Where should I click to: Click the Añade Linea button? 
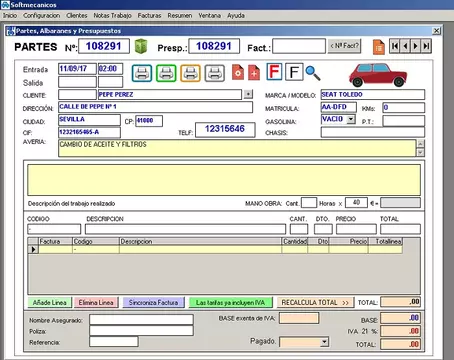point(50,303)
